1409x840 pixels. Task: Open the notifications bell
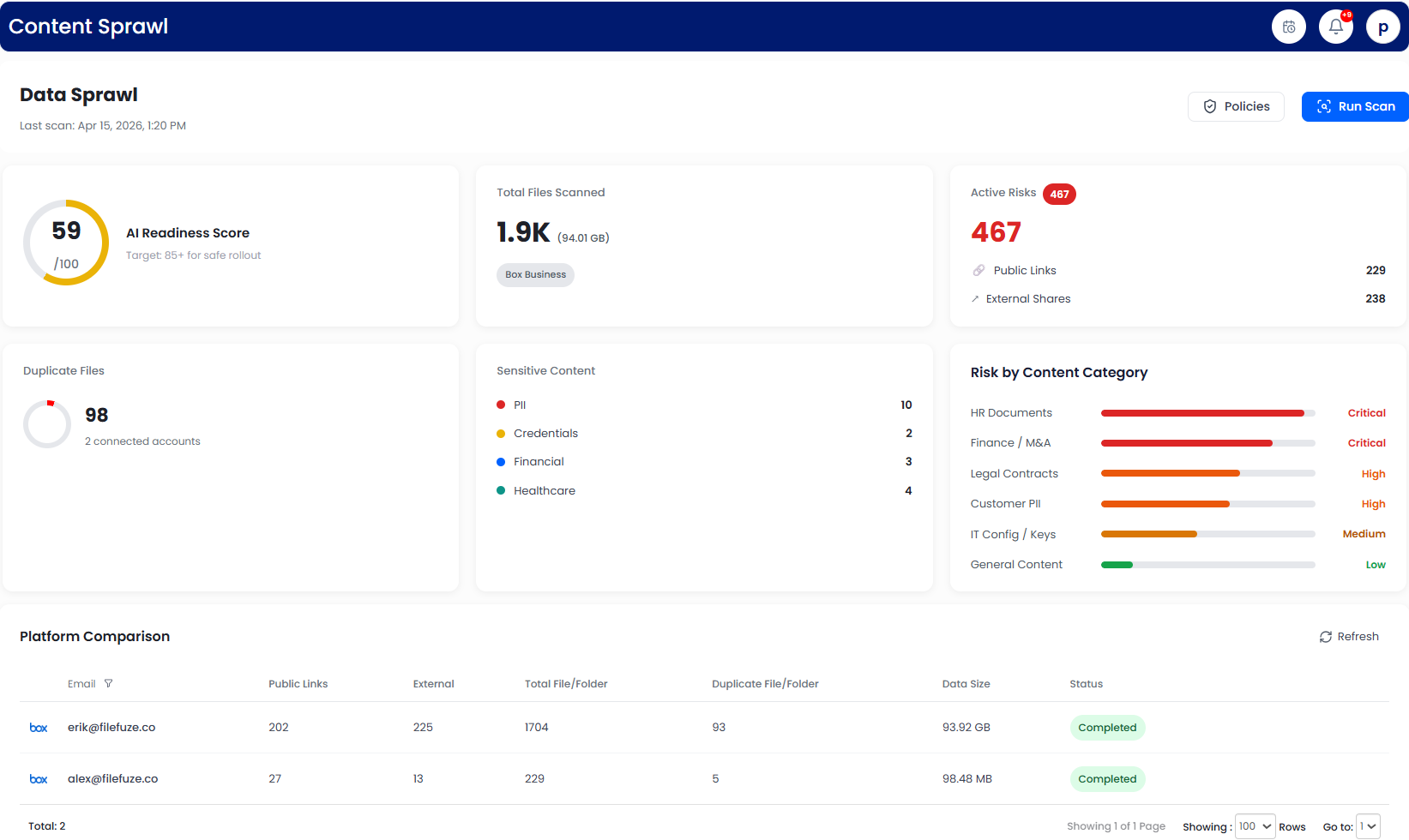1335,27
